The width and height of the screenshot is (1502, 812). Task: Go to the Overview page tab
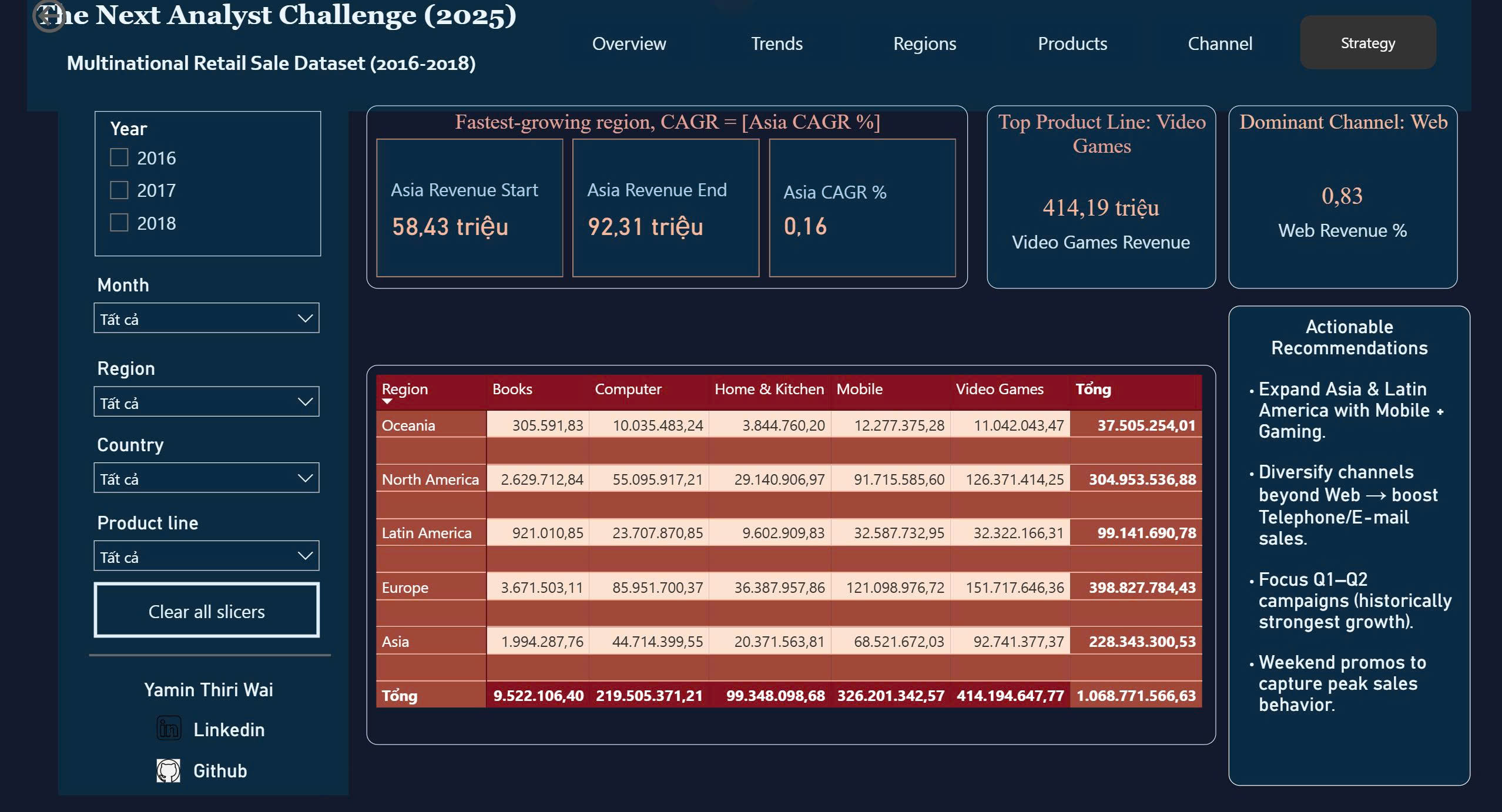[x=629, y=43]
